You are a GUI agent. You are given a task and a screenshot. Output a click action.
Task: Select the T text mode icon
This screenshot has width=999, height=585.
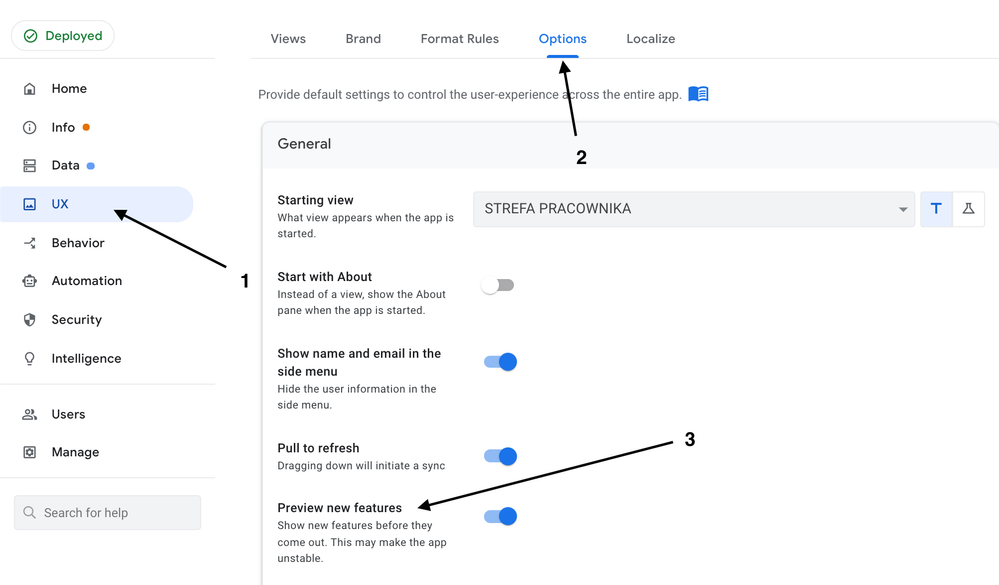936,208
